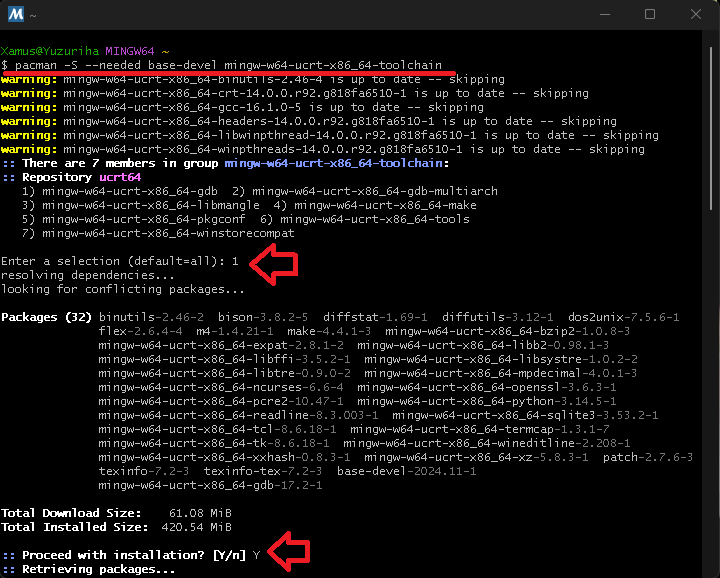Click package texinfo-tex-7.2-3
The height and width of the screenshot is (578, 720).
point(263,471)
